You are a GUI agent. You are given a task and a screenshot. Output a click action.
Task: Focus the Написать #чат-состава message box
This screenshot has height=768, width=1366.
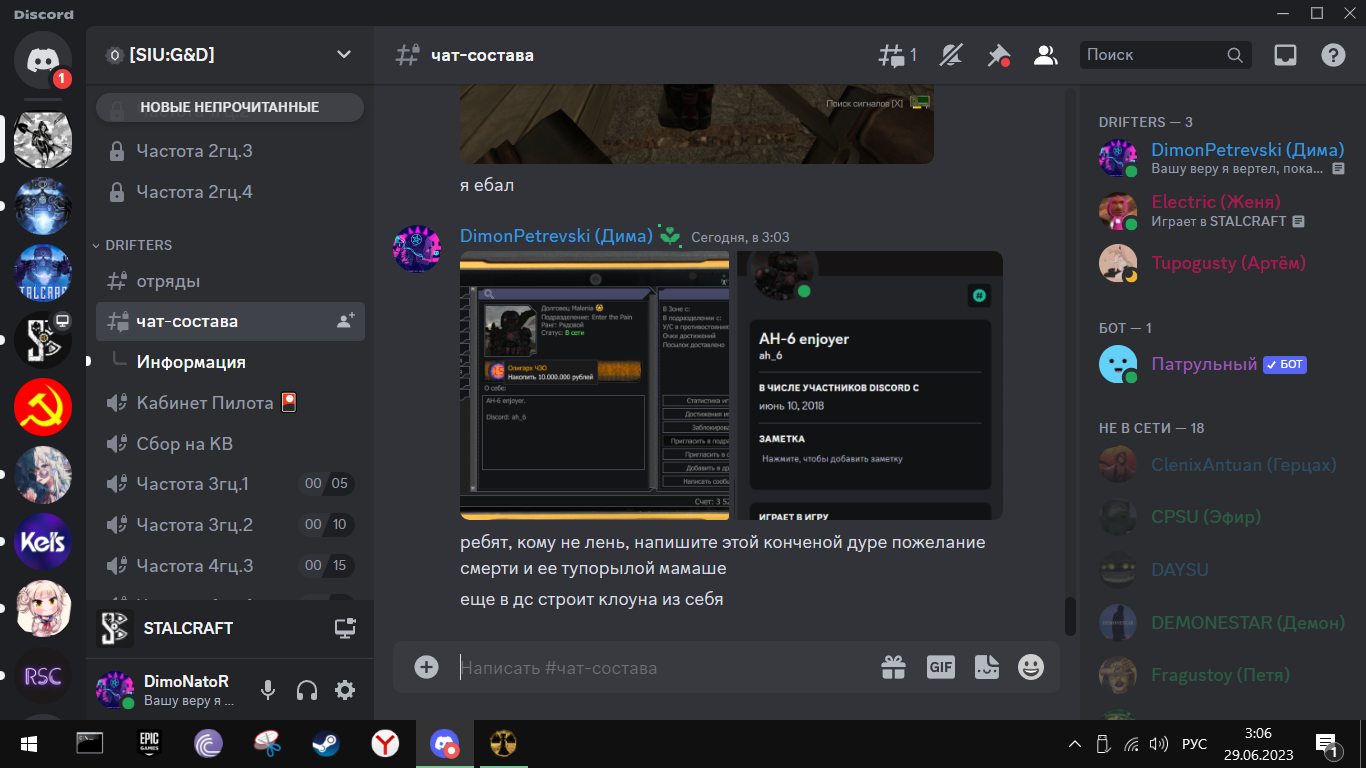(x=660, y=668)
